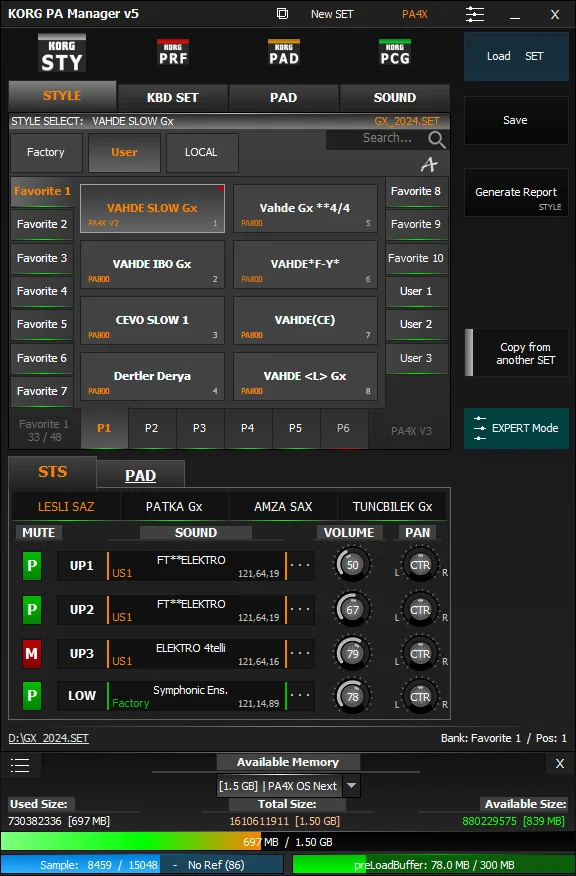The height and width of the screenshot is (876, 576).
Task: Open the KORG STY module icon
Action: point(61,54)
